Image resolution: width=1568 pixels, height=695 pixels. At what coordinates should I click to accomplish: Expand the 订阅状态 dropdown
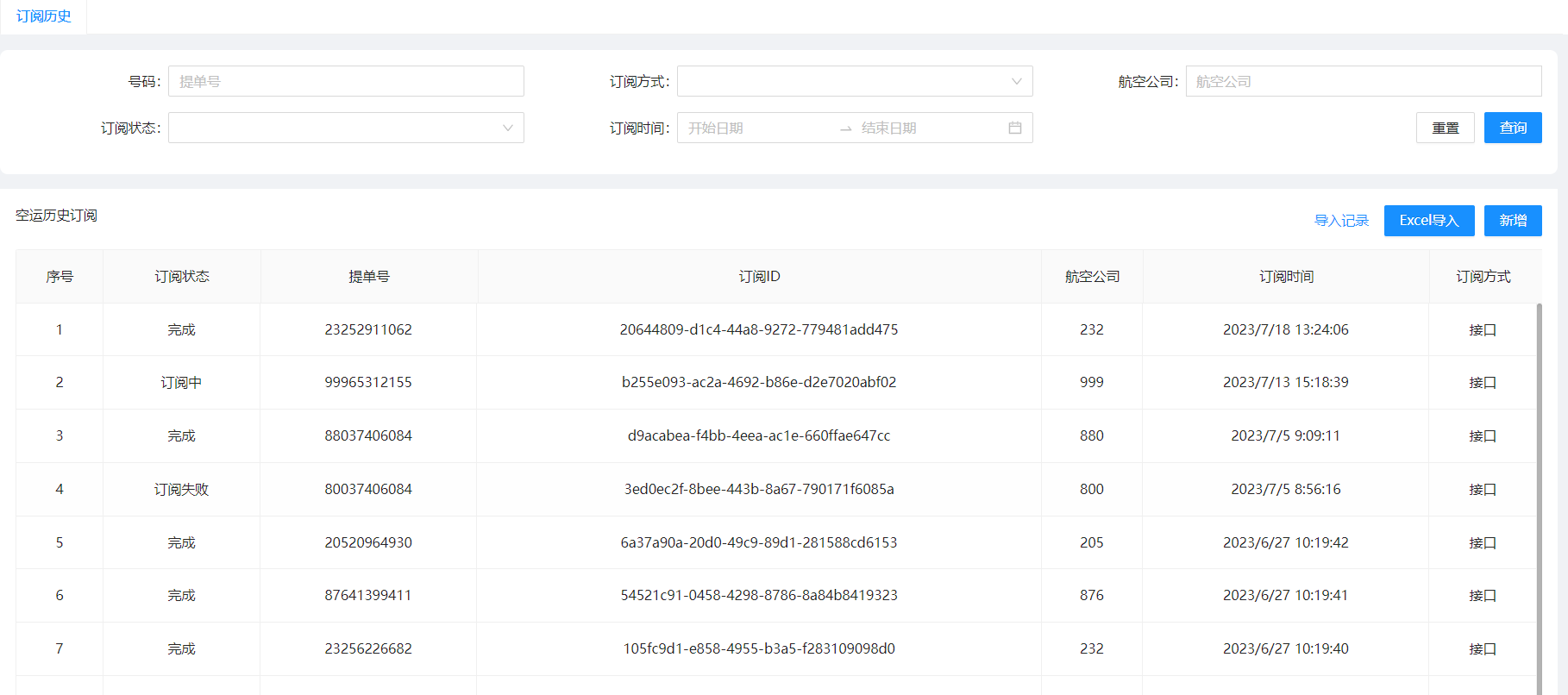(x=346, y=128)
